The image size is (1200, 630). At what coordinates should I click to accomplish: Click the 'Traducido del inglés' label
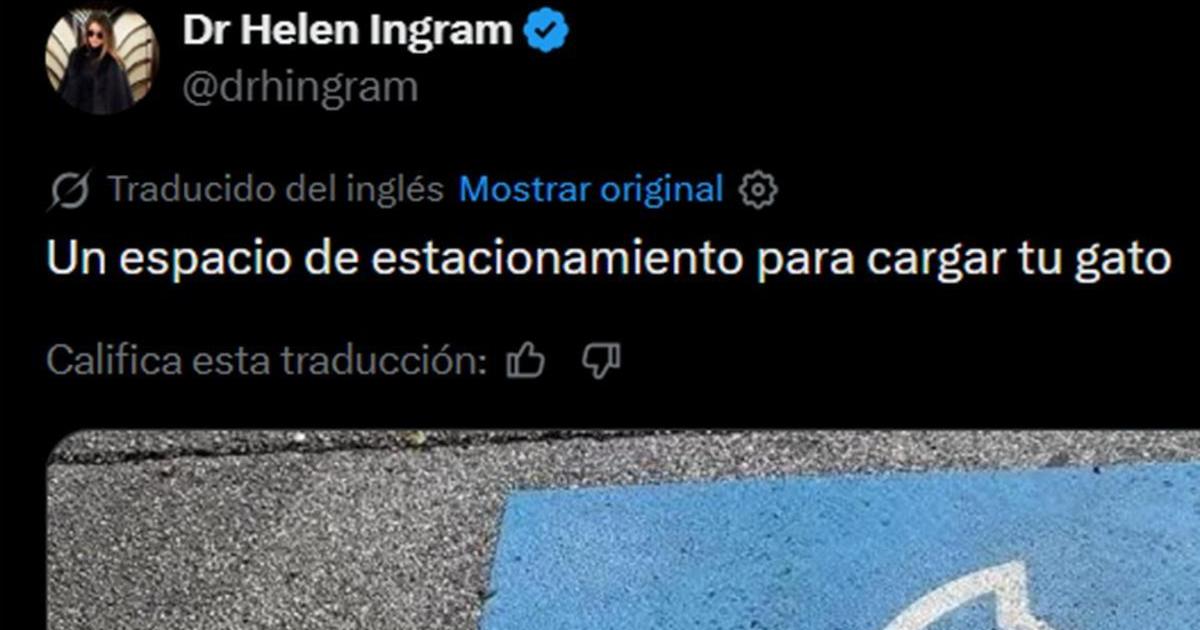point(275,188)
